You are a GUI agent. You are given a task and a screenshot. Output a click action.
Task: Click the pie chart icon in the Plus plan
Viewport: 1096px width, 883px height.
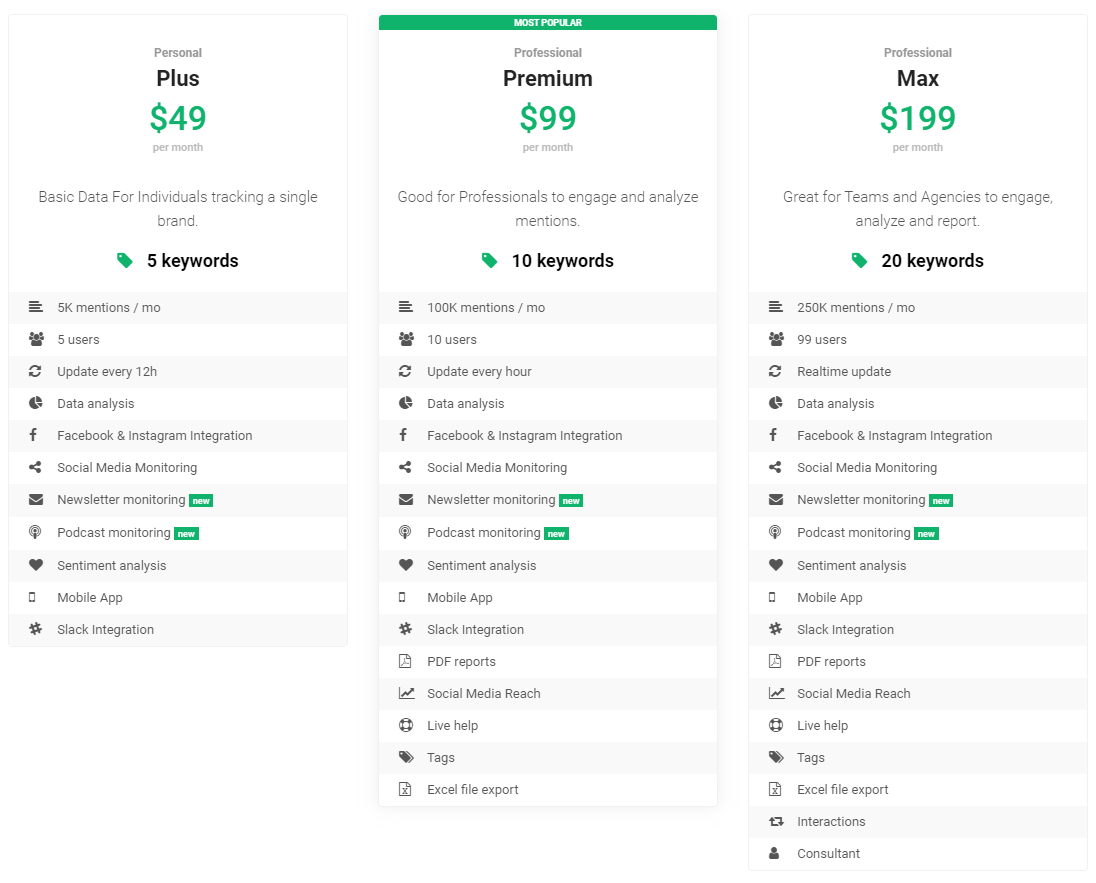[x=36, y=403]
